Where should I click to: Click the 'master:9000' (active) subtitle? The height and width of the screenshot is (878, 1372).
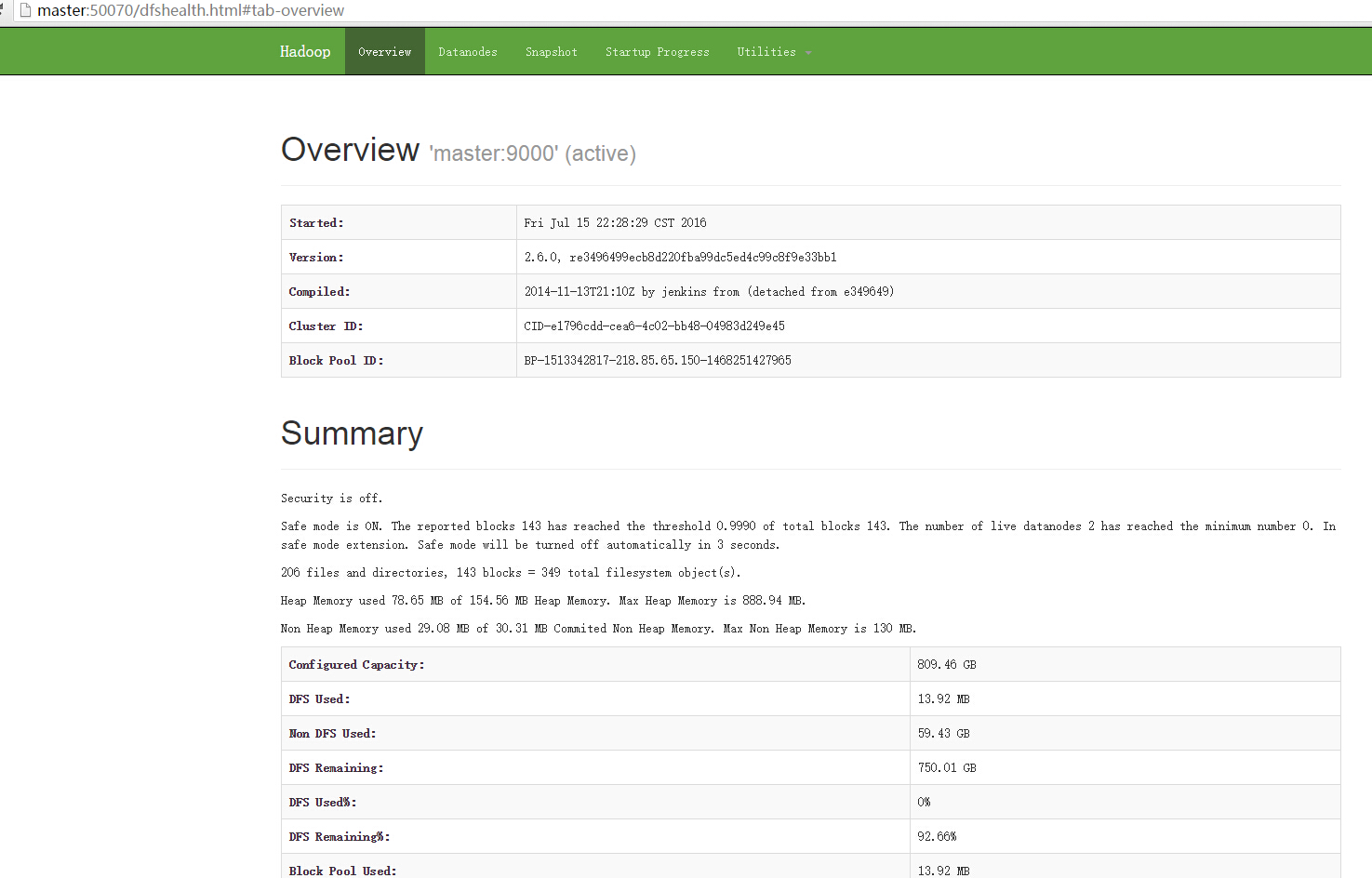point(533,153)
